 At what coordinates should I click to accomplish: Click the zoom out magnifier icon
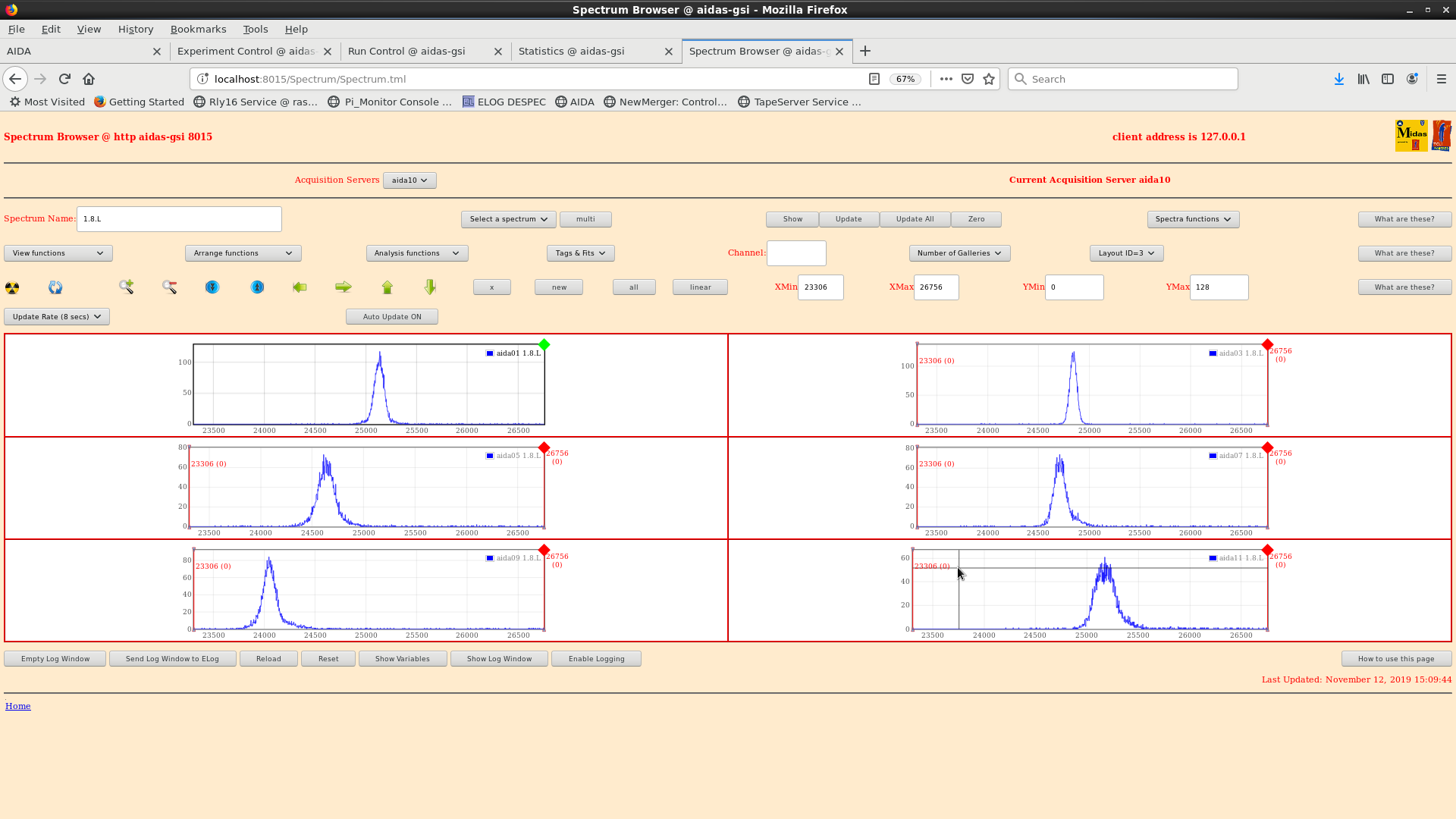point(169,287)
